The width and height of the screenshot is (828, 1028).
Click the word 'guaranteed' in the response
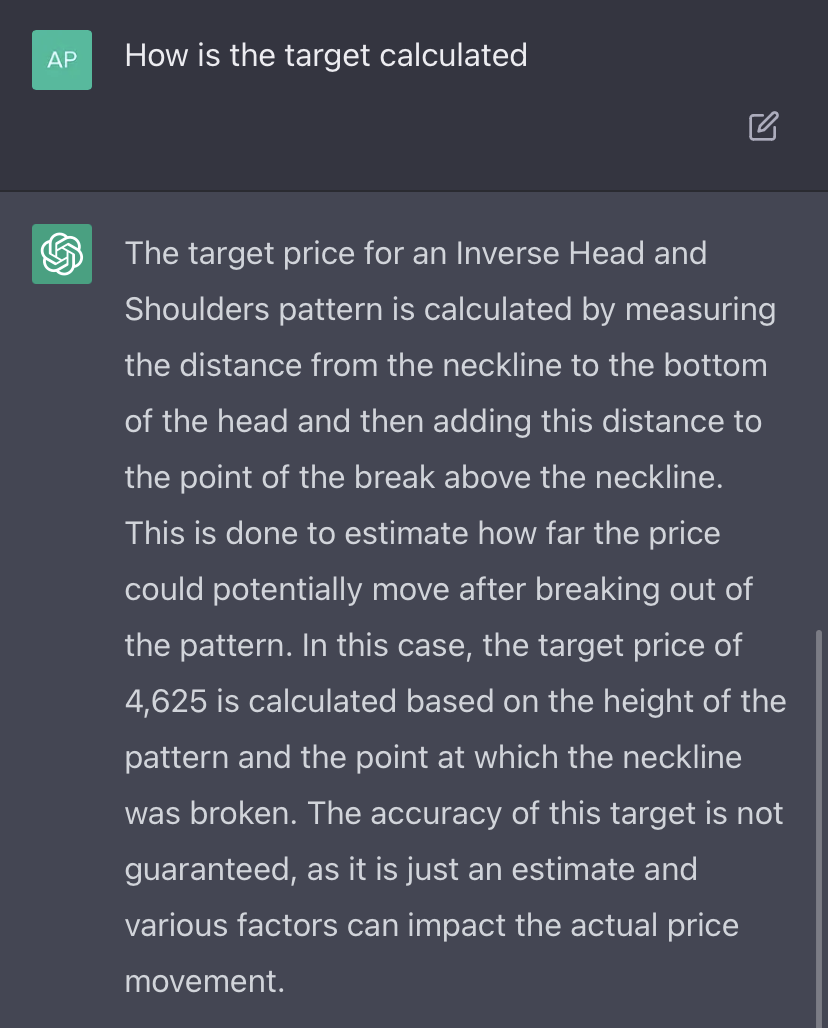[211, 869]
